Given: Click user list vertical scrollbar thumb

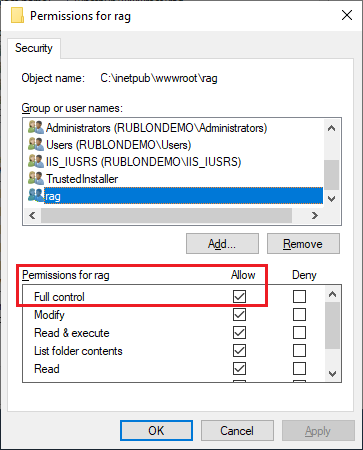Looking at the screenshot, I should coord(331,175).
